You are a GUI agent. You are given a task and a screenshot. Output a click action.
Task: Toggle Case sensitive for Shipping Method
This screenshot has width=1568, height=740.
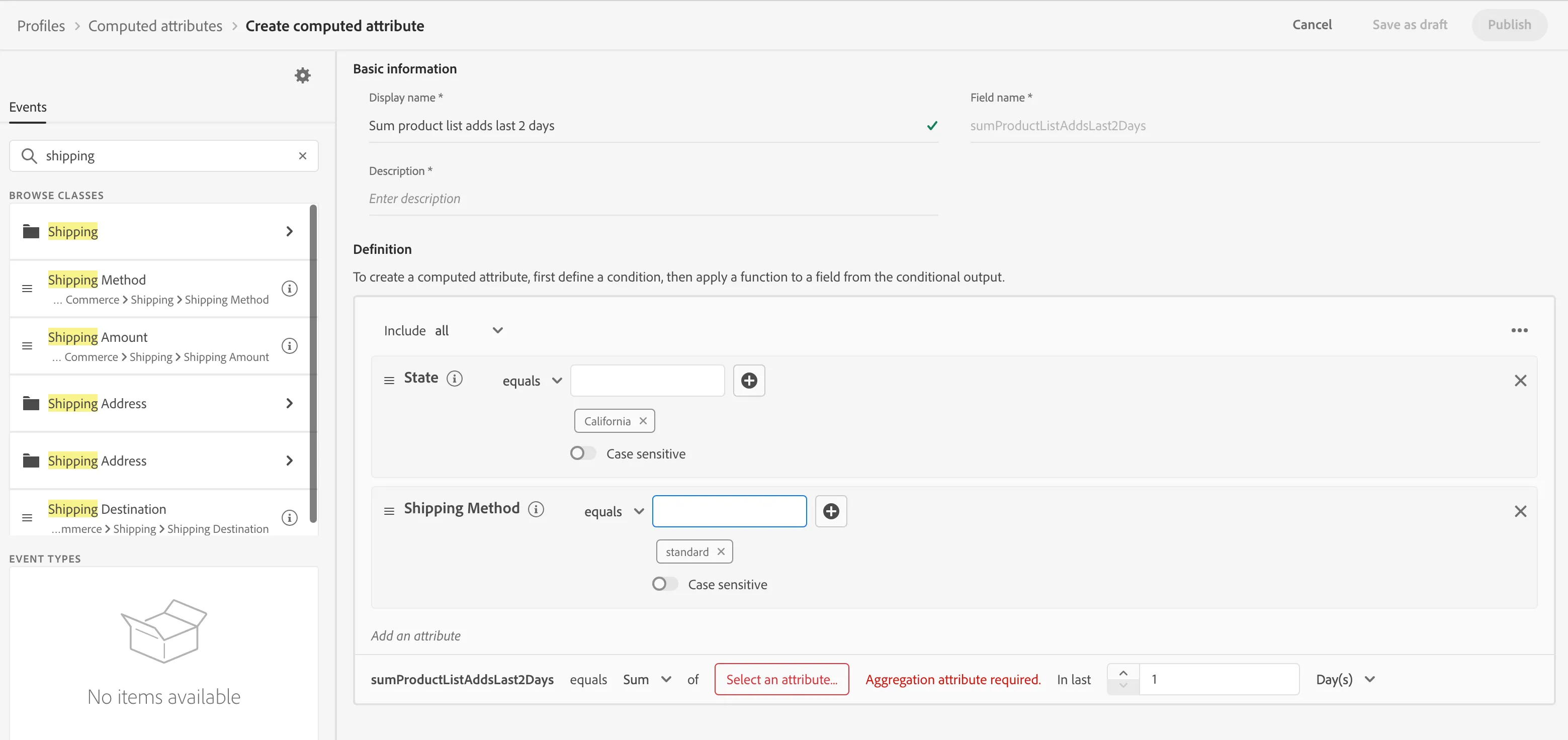coord(664,584)
